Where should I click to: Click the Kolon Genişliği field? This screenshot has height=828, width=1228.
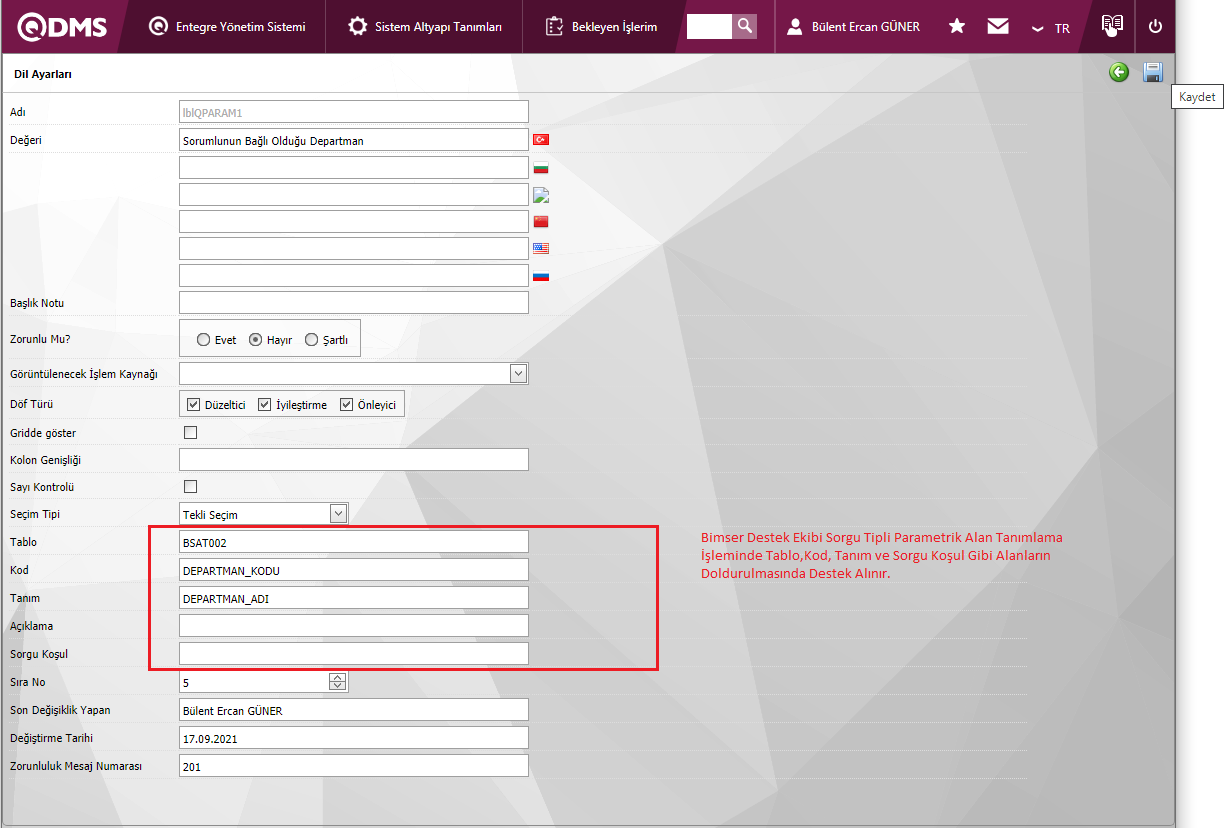pyautogui.click(x=354, y=460)
